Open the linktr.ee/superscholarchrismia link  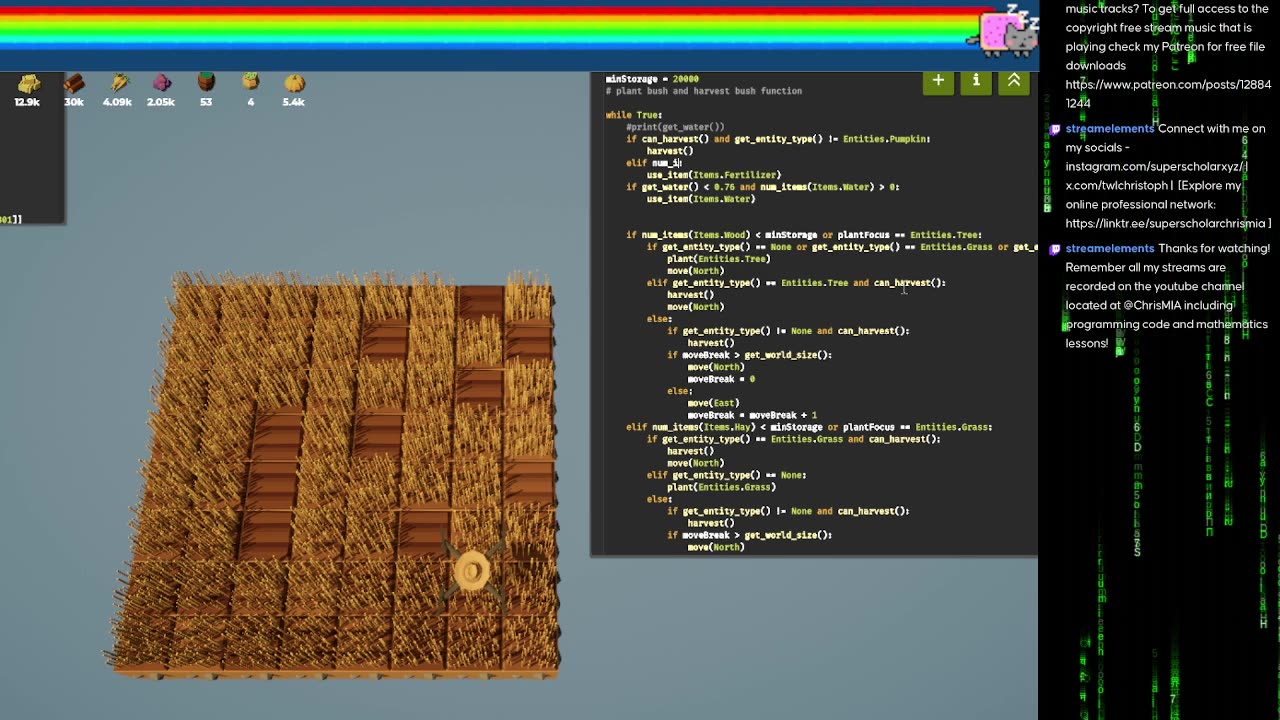pos(1165,224)
